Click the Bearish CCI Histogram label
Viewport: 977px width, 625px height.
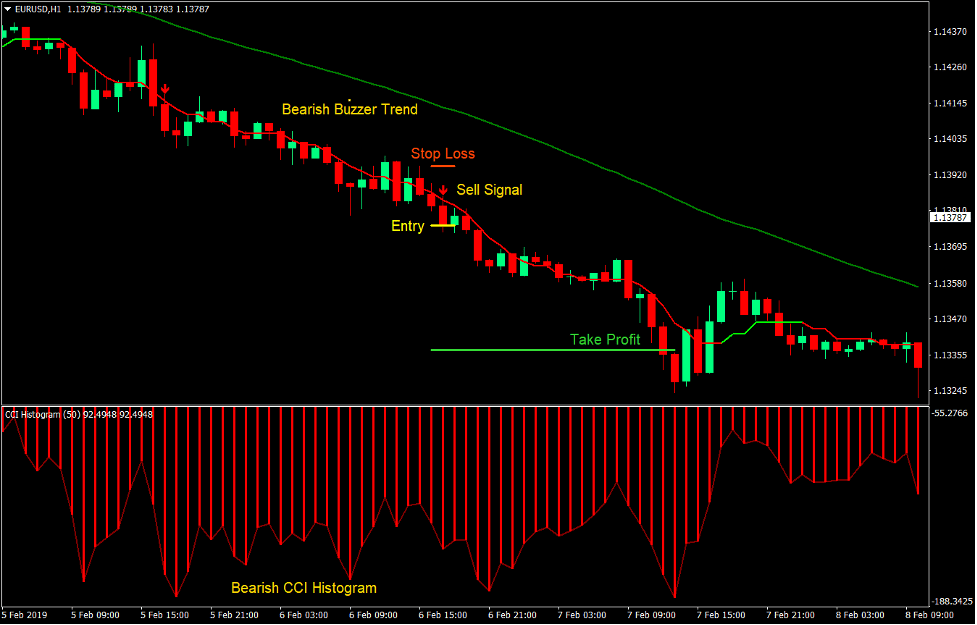point(303,588)
